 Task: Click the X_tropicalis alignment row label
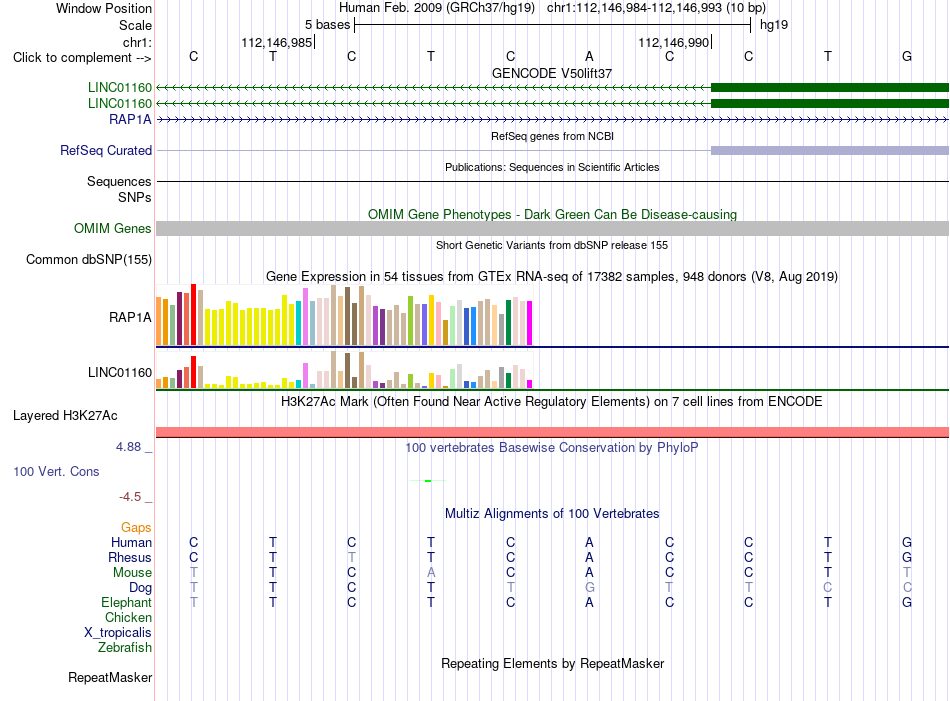118,633
